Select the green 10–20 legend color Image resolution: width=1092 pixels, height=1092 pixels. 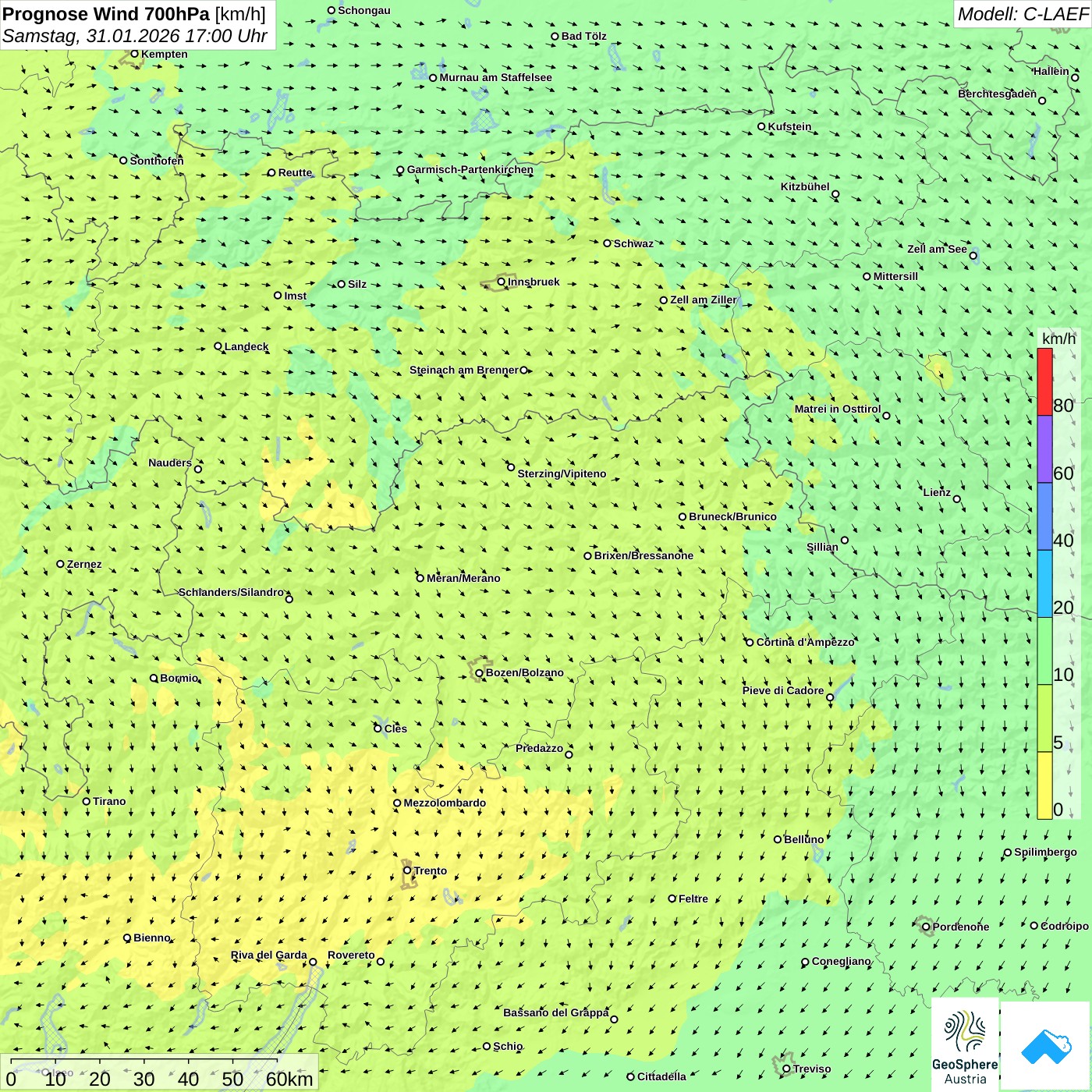[x=1044, y=651]
